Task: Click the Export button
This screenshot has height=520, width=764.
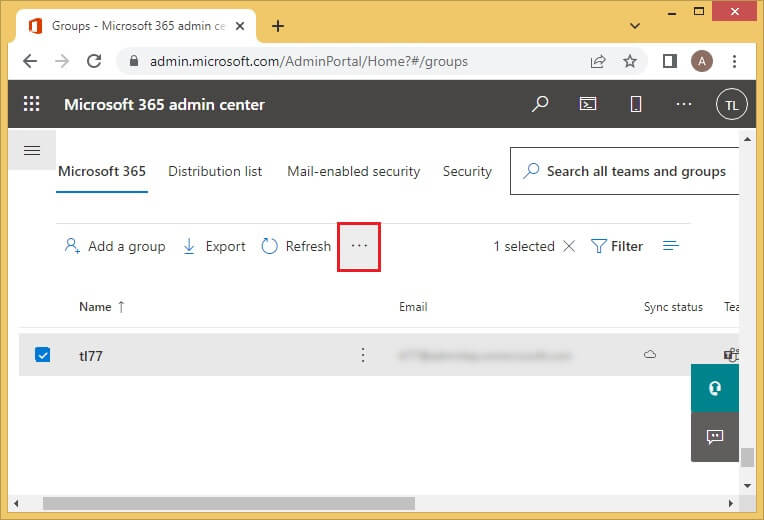Action: click(214, 246)
